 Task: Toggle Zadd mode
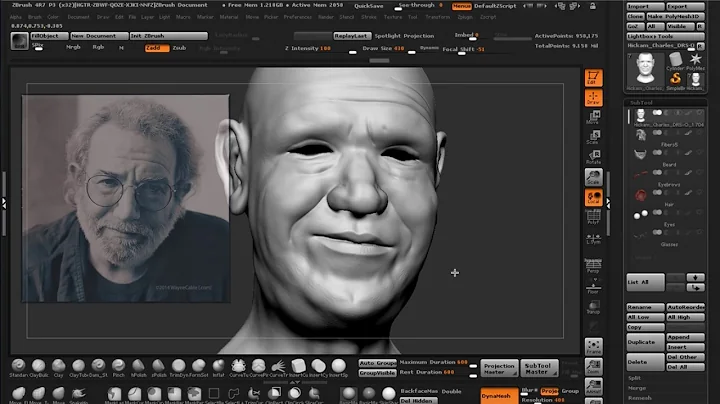pyautogui.click(x=157, y=48)
